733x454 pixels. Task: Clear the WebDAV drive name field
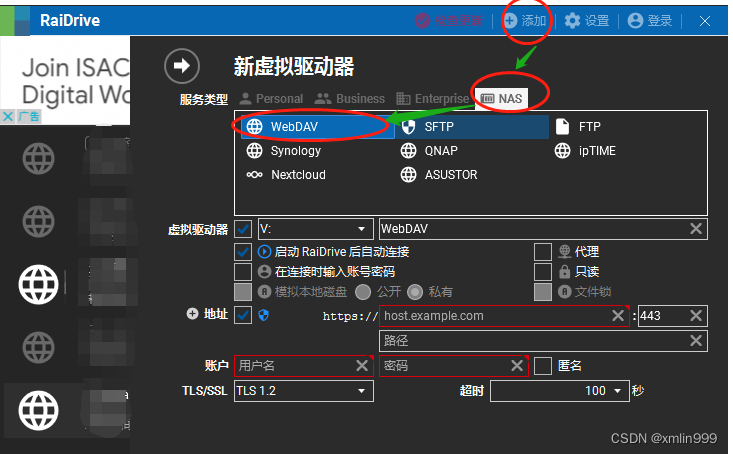pyautogui.click(x=696, y=229)
